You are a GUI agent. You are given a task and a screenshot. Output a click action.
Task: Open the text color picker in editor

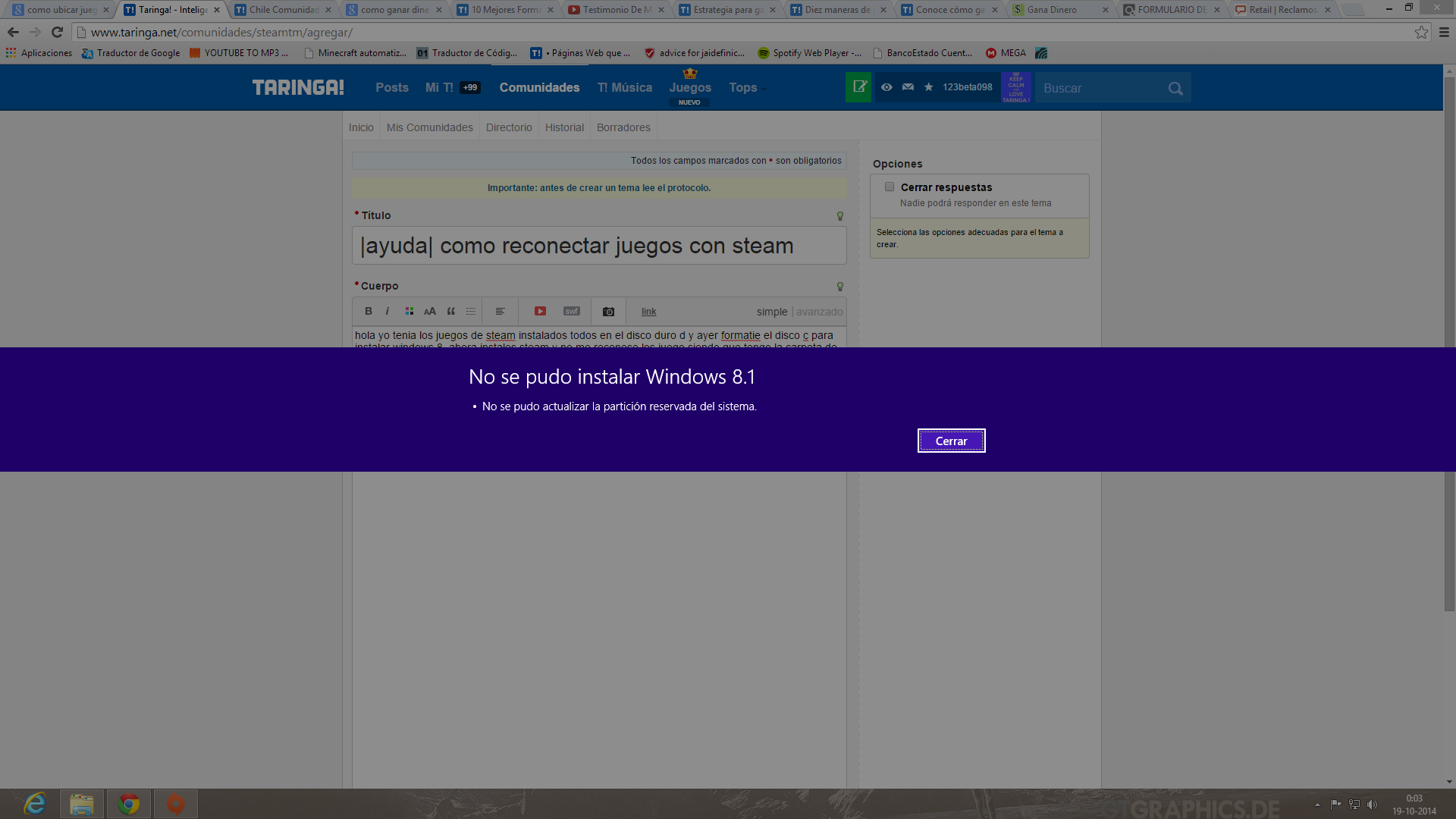pos(409,311)
